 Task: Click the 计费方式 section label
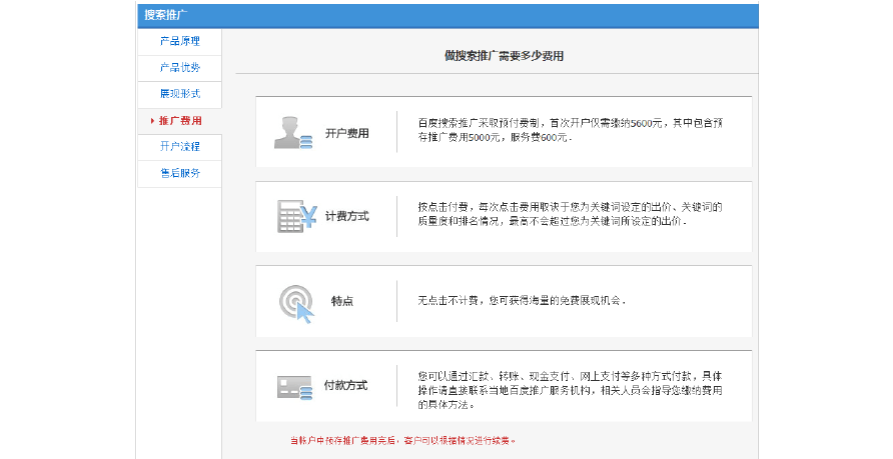pos(347,216)
